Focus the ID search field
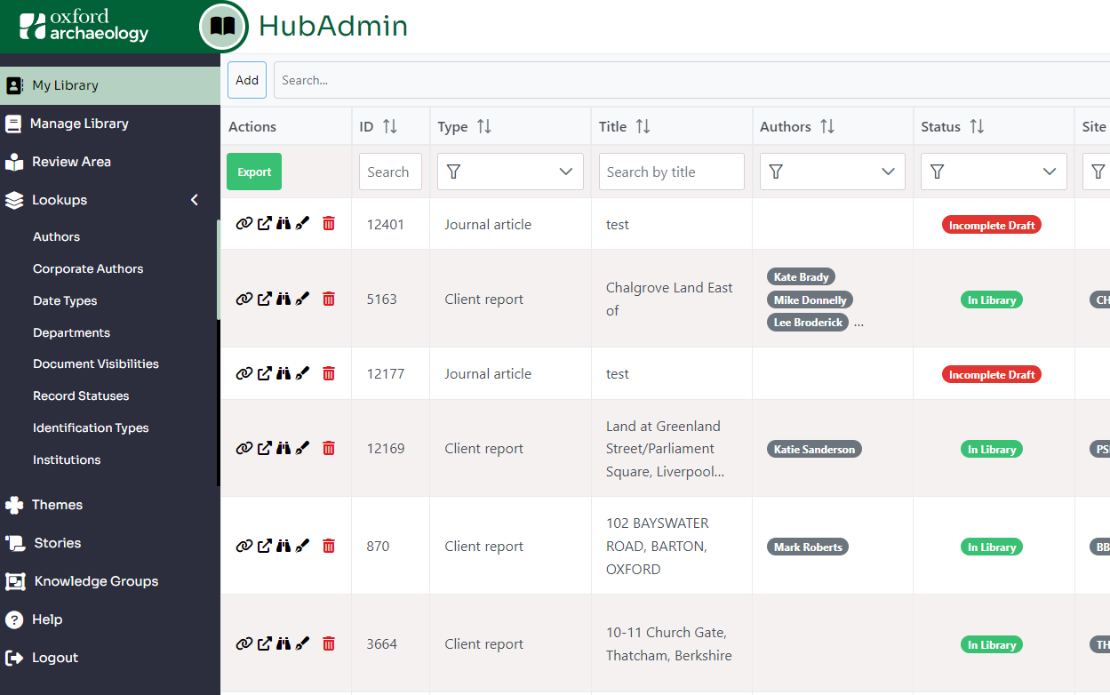Image resolution: width=1110 pixels, height=695 pixels. (390, 171)
